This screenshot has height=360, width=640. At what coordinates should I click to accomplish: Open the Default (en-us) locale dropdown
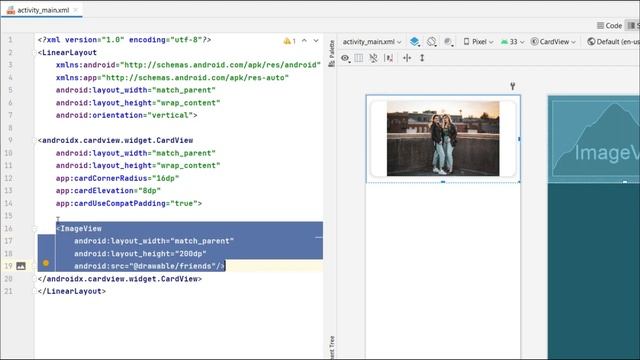point(613,42)
